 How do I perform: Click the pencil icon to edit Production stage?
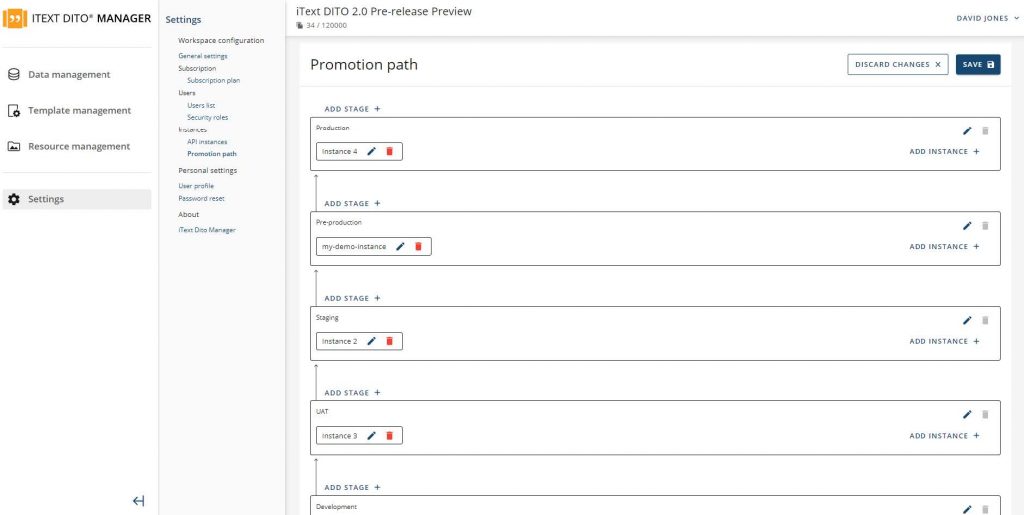[967, 131]
